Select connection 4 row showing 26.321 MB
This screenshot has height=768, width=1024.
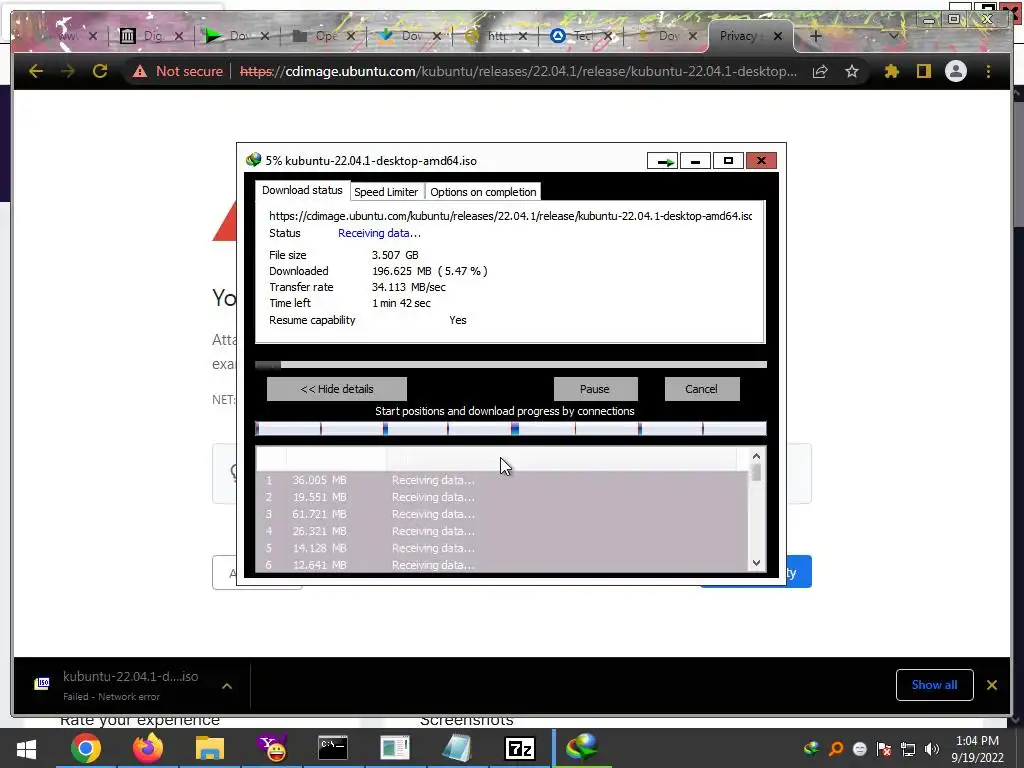(x=502, y=531)
